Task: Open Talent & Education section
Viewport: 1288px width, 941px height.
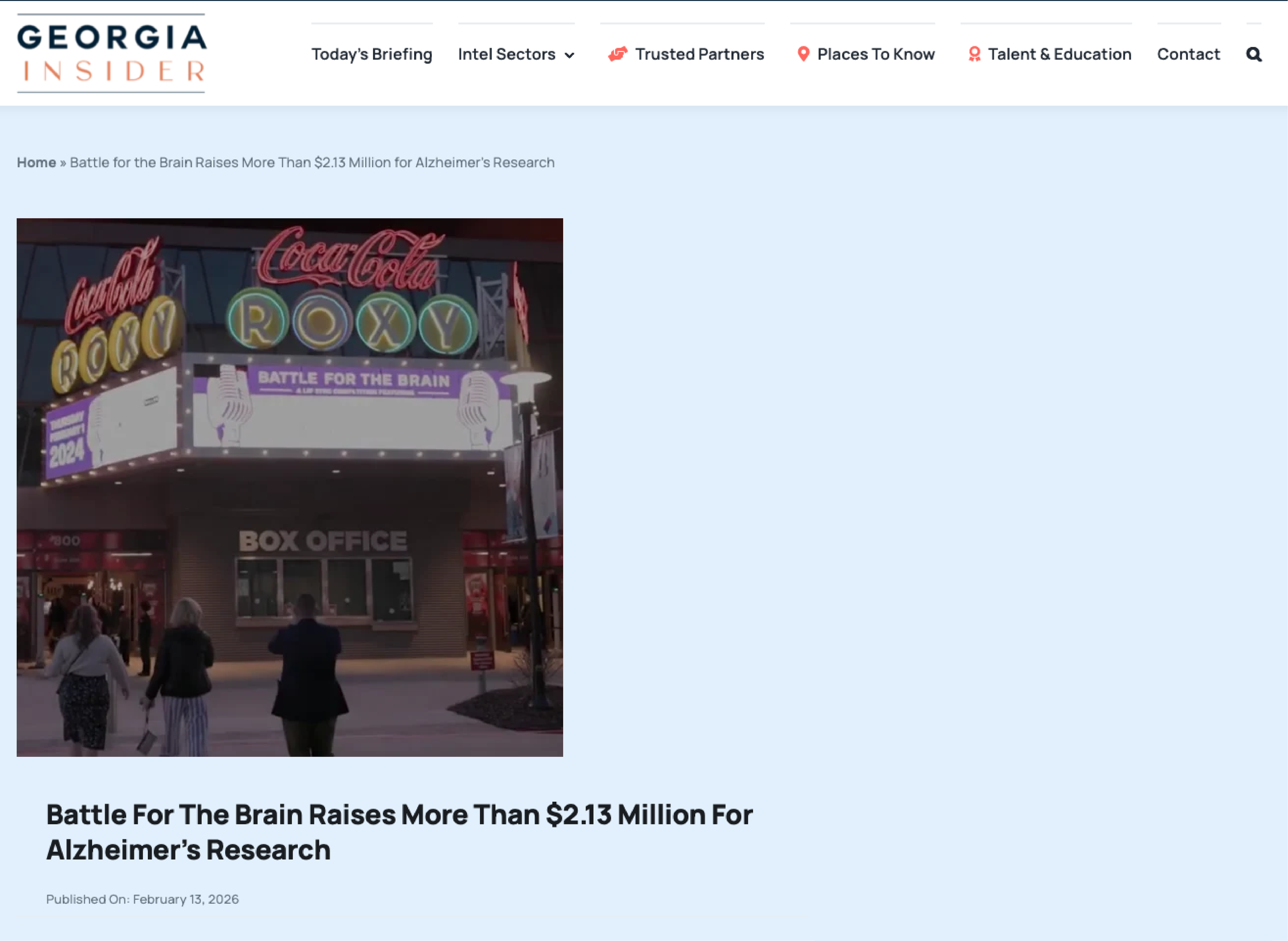Action: [x=1059, y=54]
